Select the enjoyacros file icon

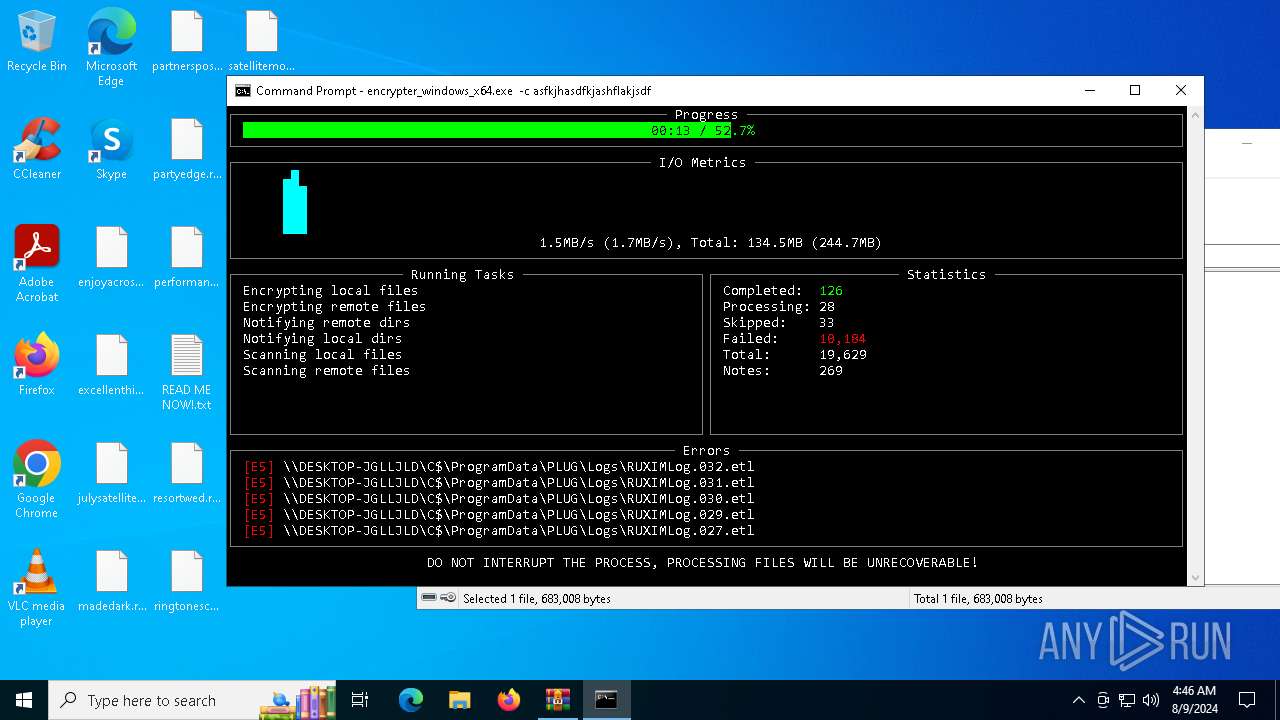click(x=111, y=257)
